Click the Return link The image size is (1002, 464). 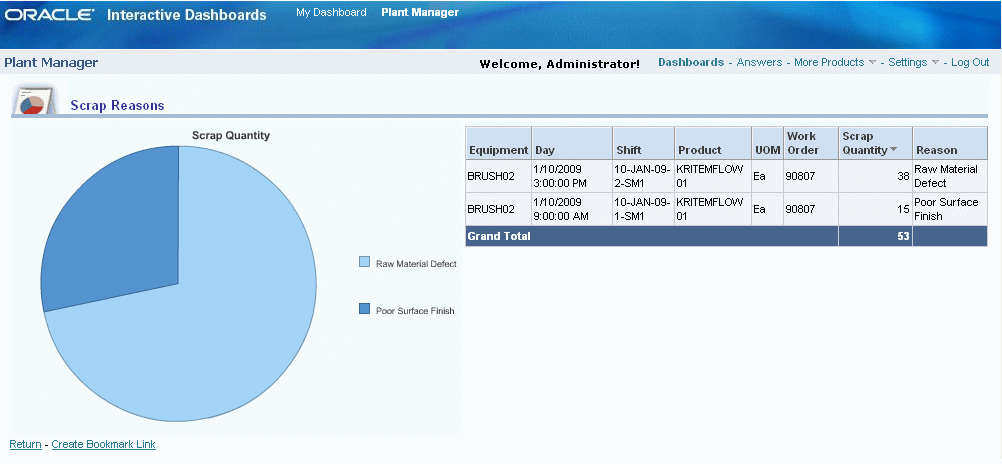26,444
